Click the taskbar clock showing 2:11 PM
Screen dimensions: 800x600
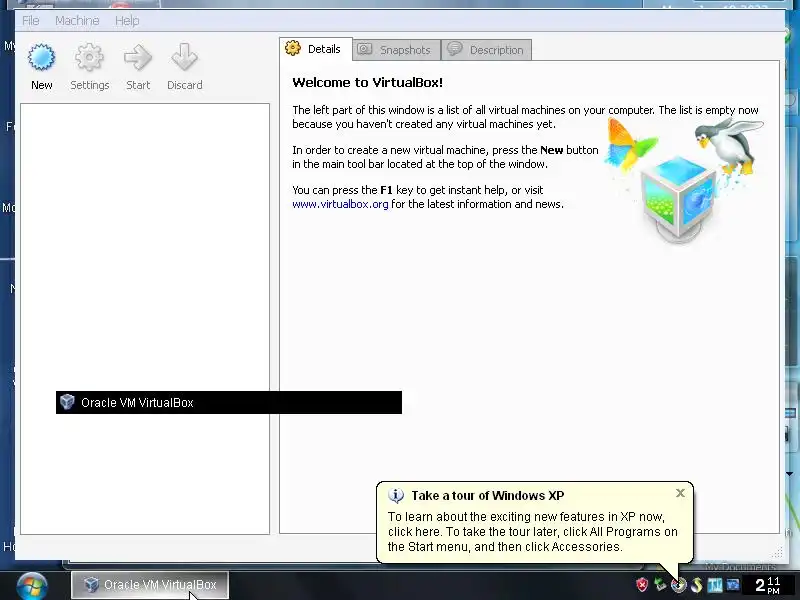click(x=767, y=585)
